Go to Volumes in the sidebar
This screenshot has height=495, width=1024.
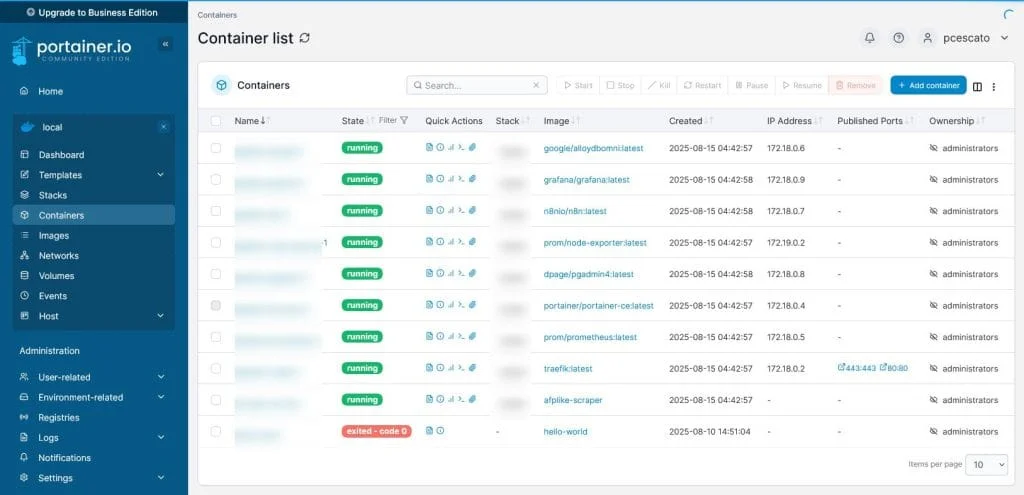[x=56, y=276]
